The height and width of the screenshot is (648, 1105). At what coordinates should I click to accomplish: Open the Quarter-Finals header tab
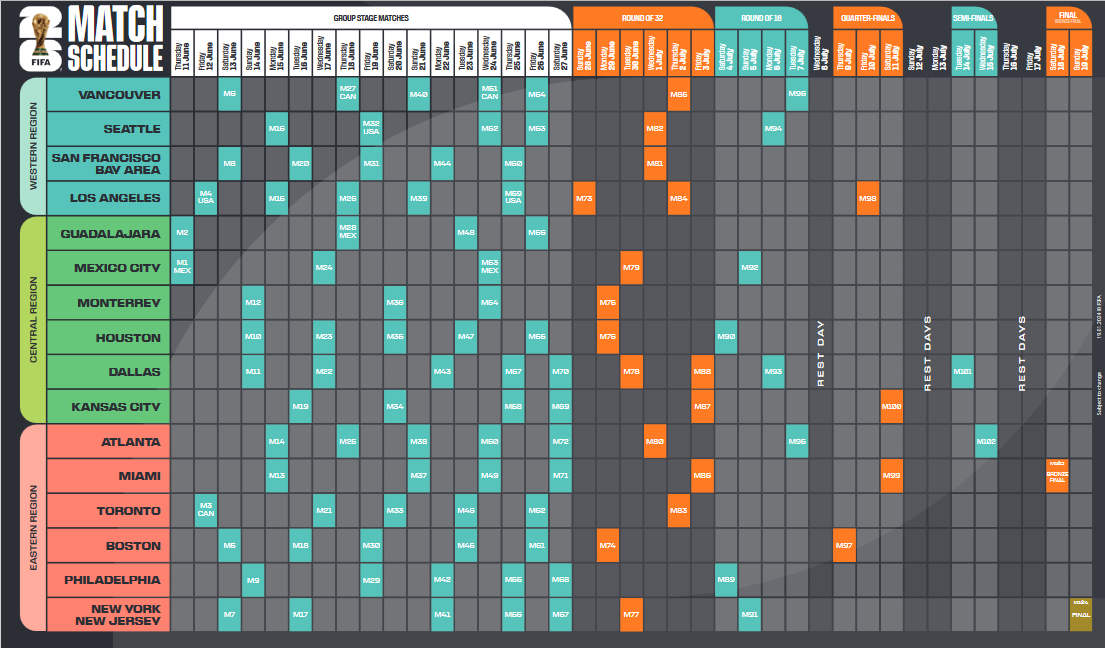[866, 18]
